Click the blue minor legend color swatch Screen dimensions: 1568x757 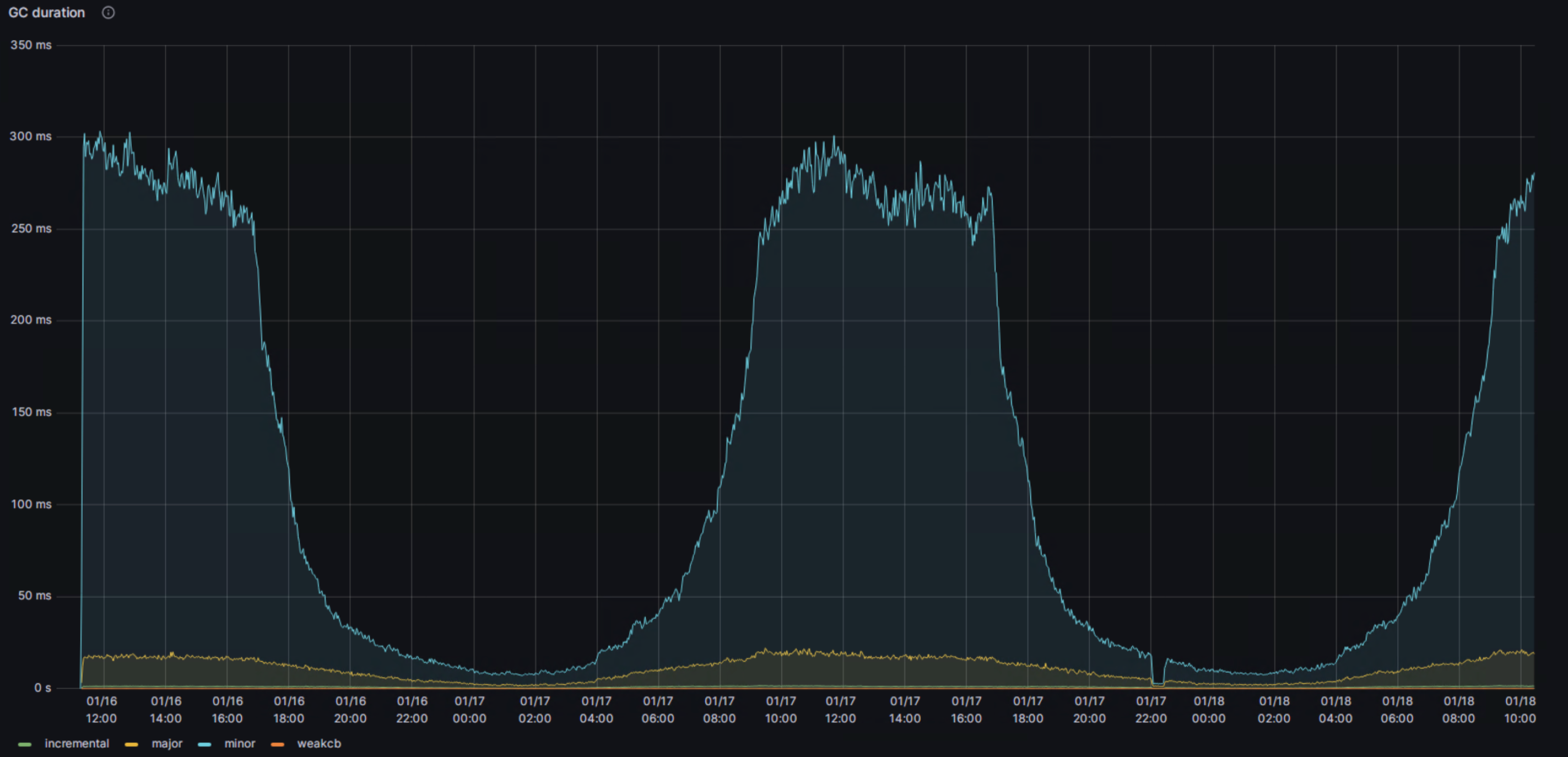click(x=204, y=744)
